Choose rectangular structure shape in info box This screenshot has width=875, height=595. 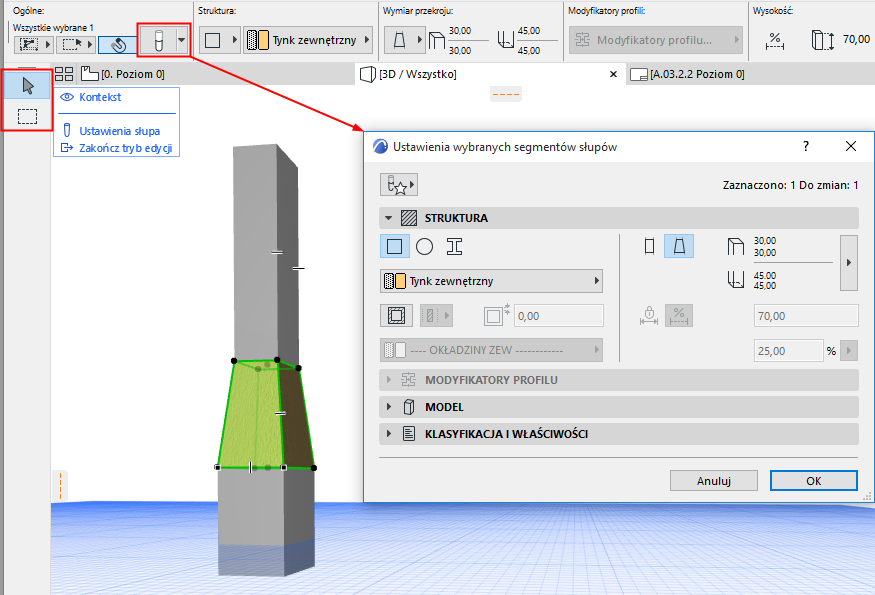tap(213, 40)
